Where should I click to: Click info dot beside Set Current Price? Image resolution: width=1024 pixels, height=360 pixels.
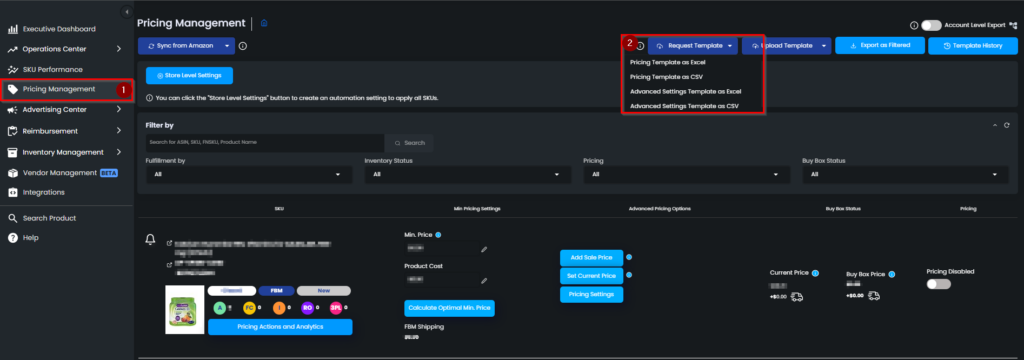pos(630,275)
